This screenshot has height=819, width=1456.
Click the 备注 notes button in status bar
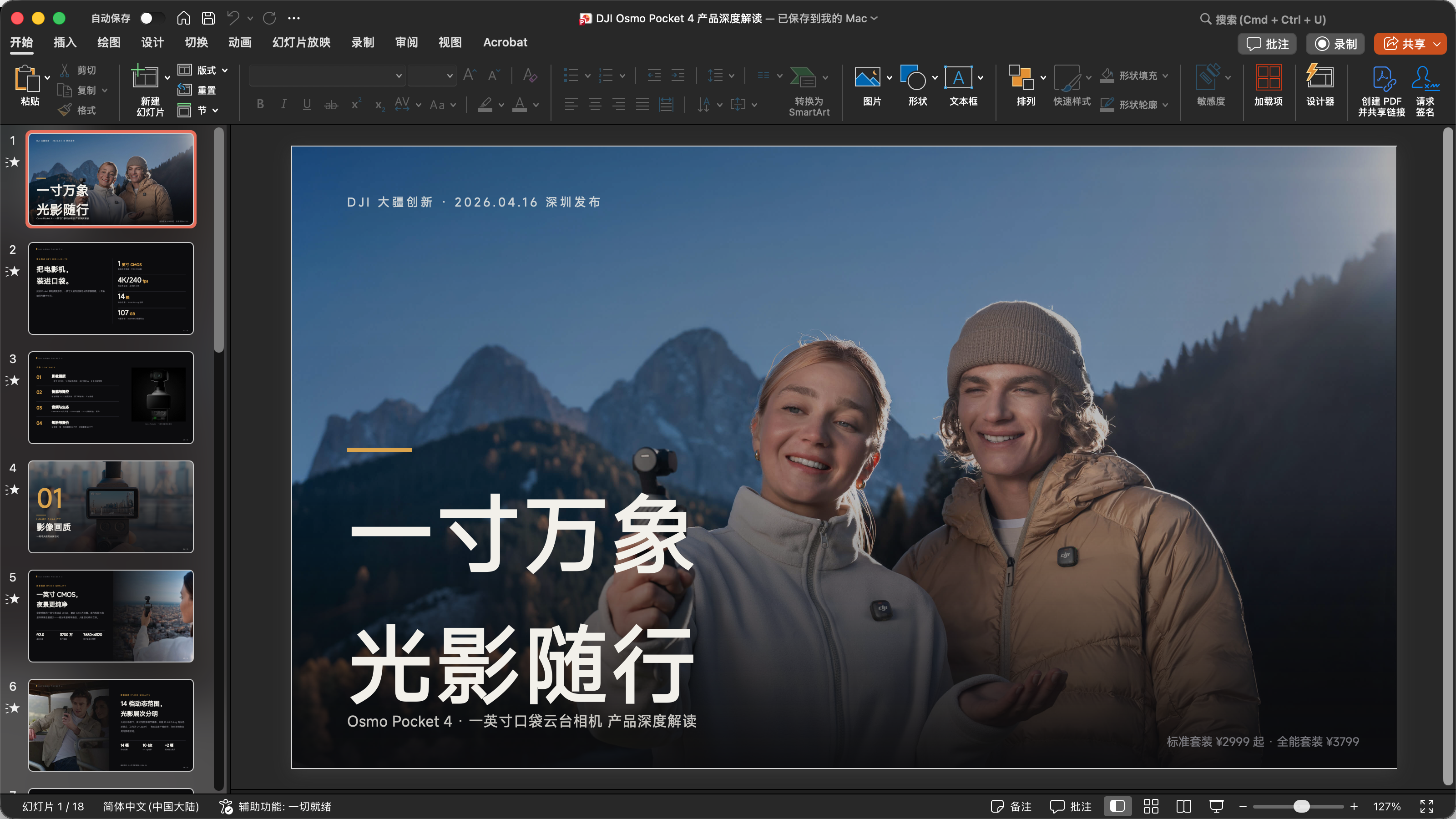[1011, 807]
